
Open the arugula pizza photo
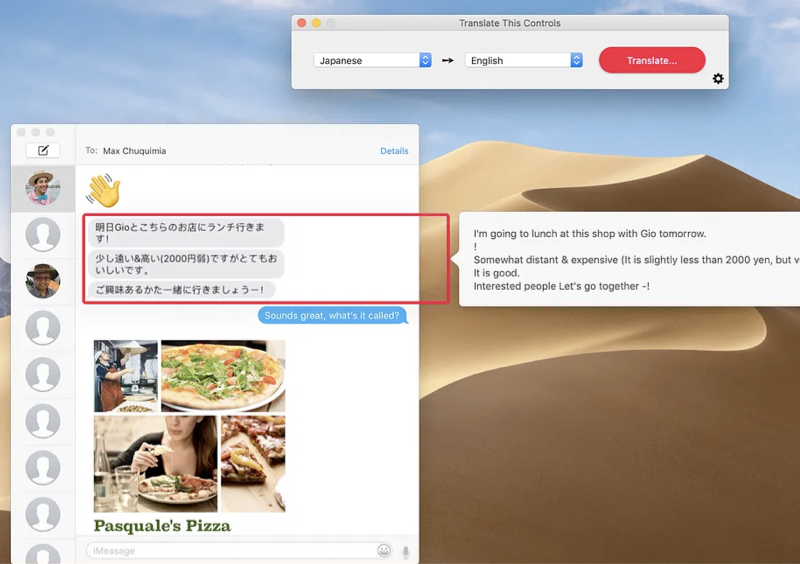tap(223, 376)
